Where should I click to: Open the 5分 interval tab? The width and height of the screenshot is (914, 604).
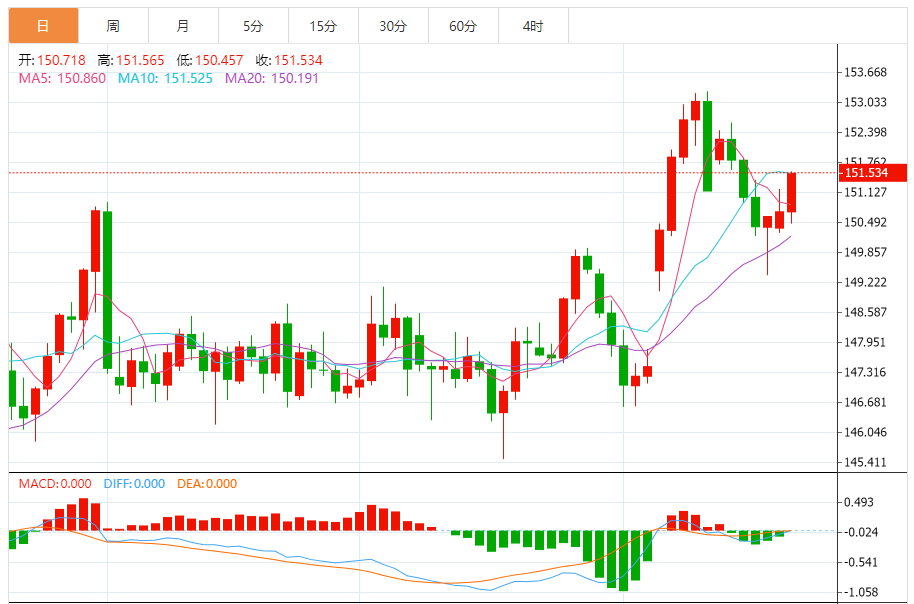253,26
